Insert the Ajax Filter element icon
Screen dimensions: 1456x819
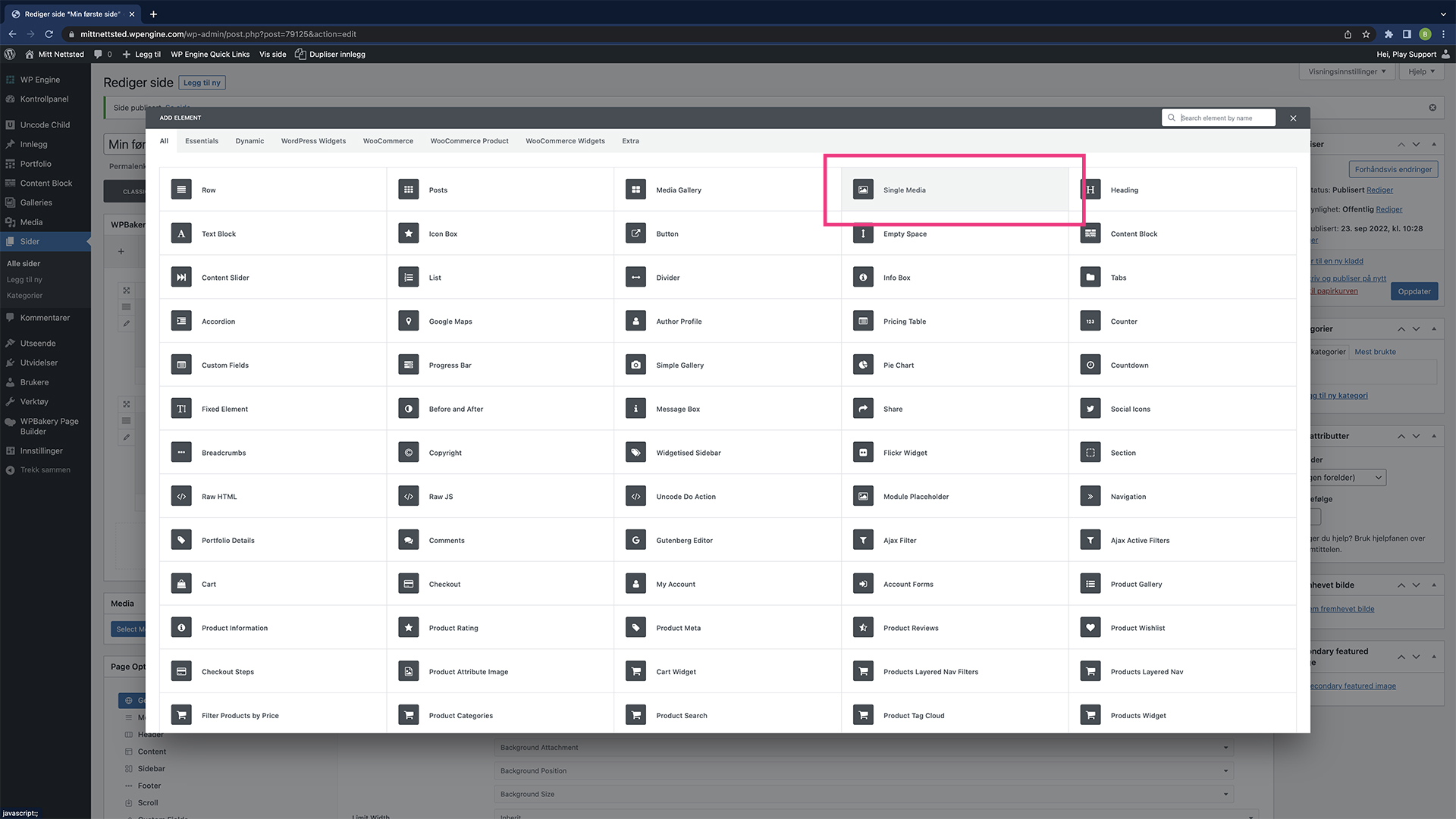coord(863,540)
